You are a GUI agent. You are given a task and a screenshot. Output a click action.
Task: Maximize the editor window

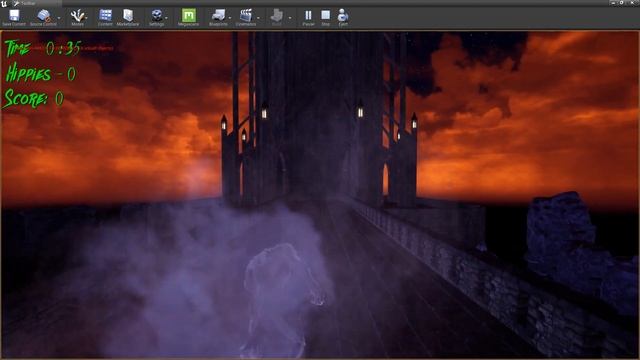pos(622,3)
